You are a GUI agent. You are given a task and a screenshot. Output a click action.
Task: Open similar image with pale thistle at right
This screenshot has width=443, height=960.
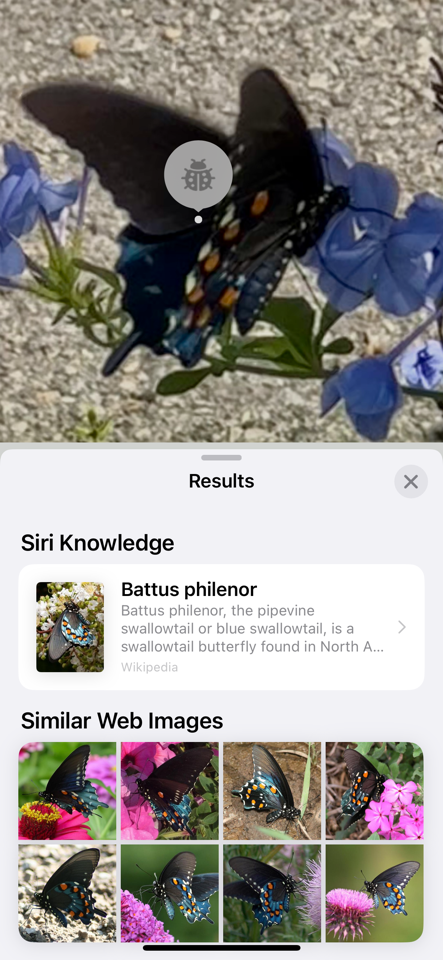click(x=272, y=893)
